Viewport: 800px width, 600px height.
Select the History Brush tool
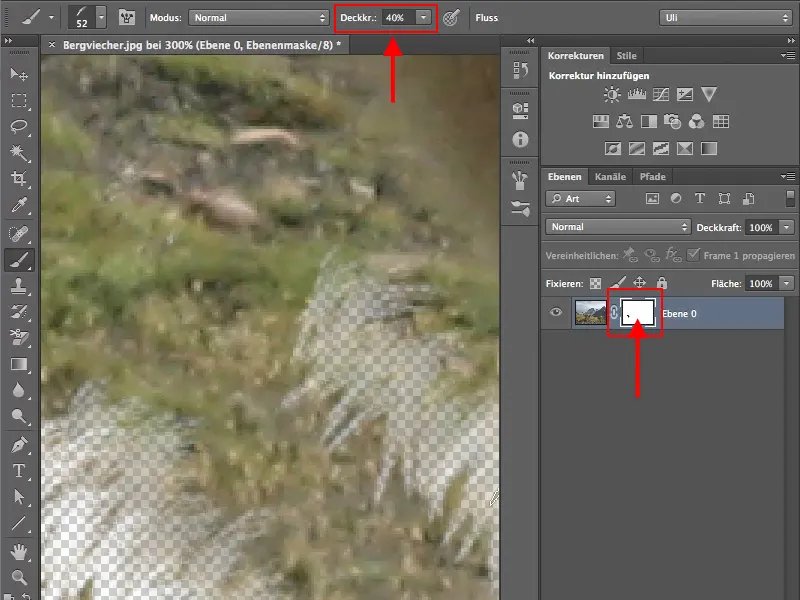tap(19, 312)
